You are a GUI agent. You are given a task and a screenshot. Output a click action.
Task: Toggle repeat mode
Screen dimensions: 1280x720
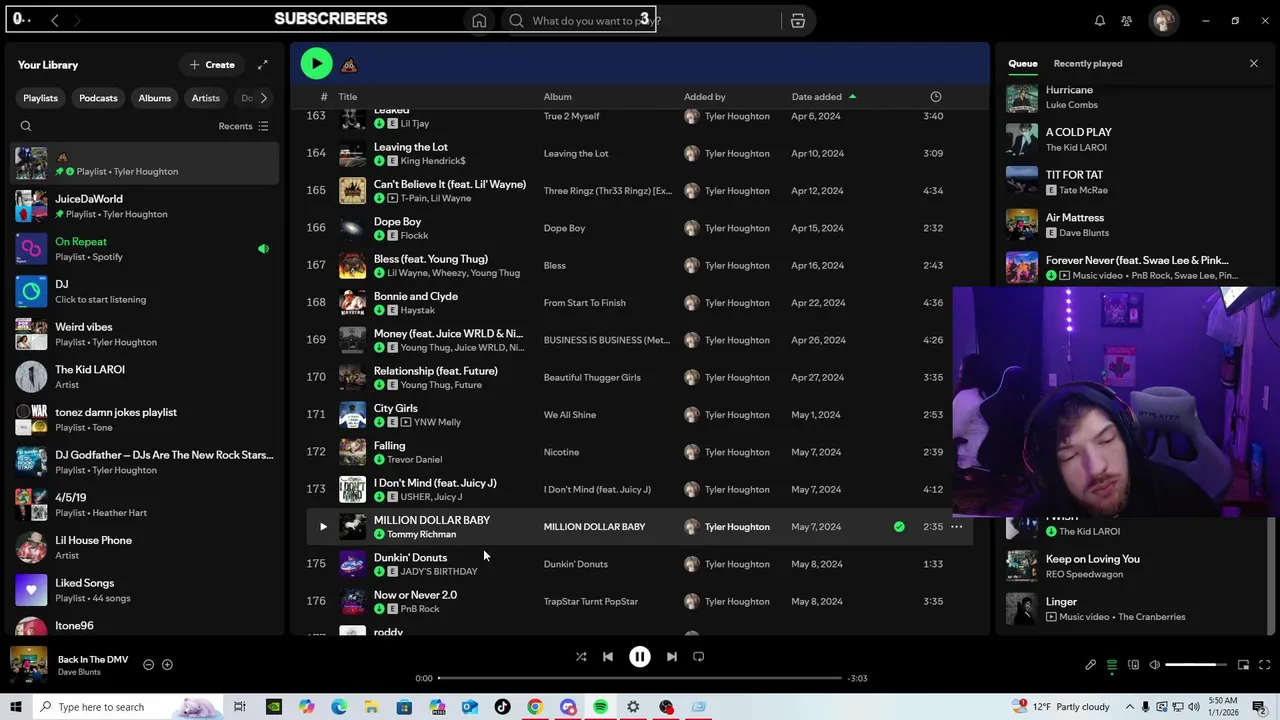699,657
